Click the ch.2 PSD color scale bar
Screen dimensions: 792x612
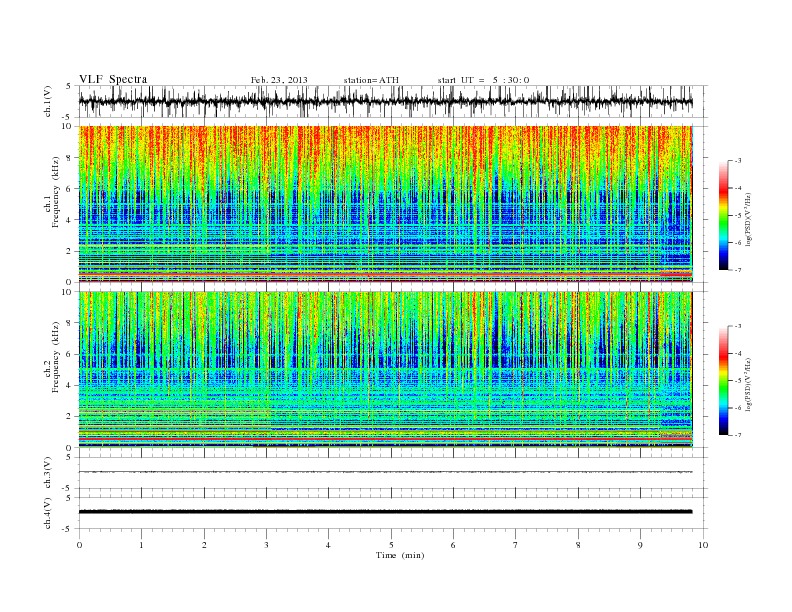[x=723, y=380]
